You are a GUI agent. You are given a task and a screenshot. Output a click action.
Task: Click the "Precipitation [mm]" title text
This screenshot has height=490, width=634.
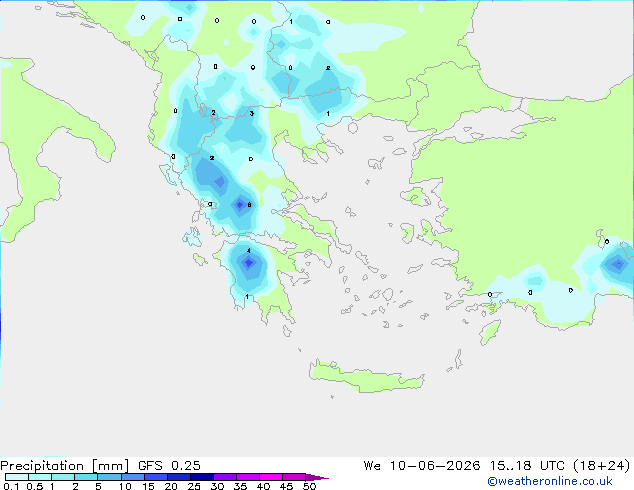coord(65,466)
